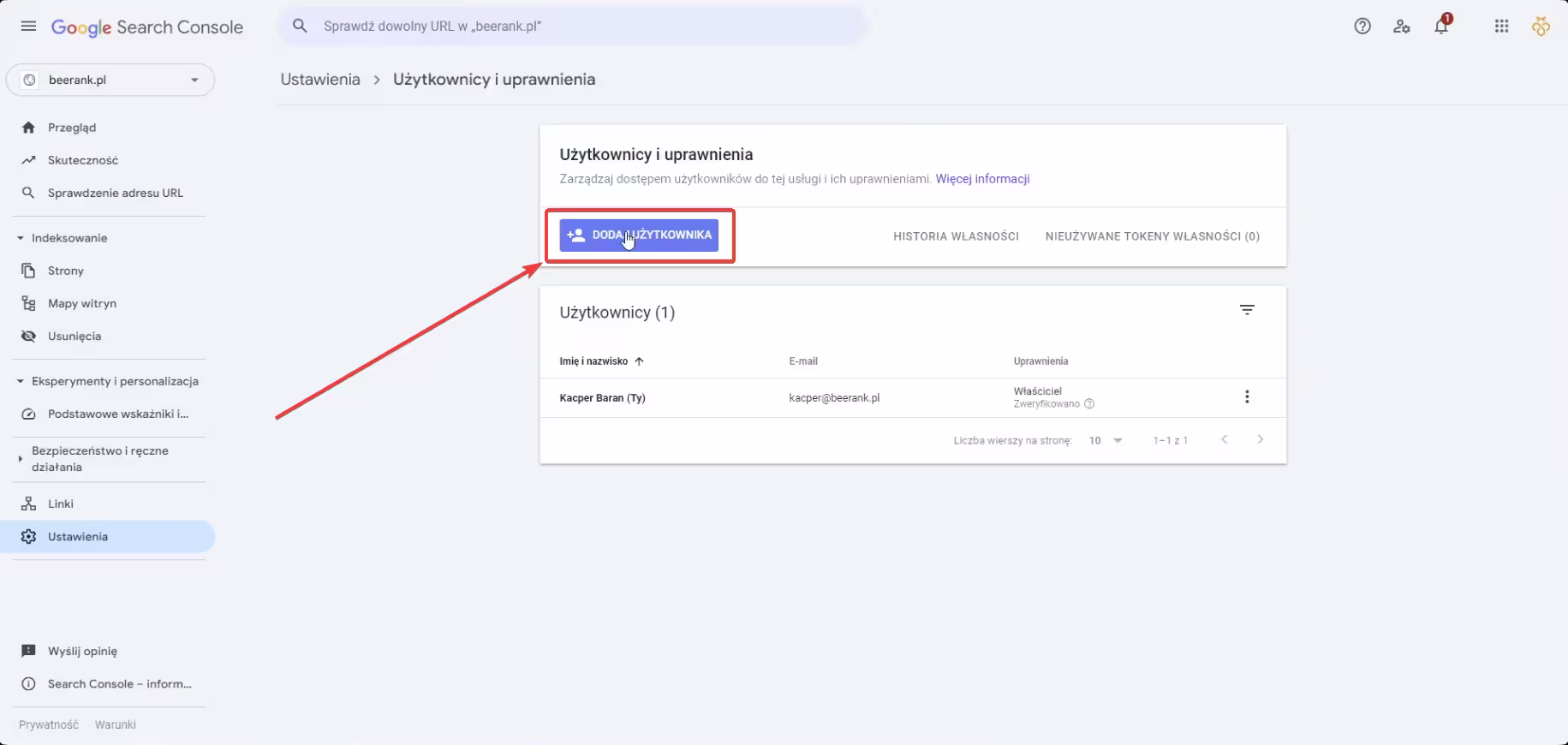Open three-dot menu for Kacper Baran
Screen dimensions: 1568x745
click(1247, 397)
